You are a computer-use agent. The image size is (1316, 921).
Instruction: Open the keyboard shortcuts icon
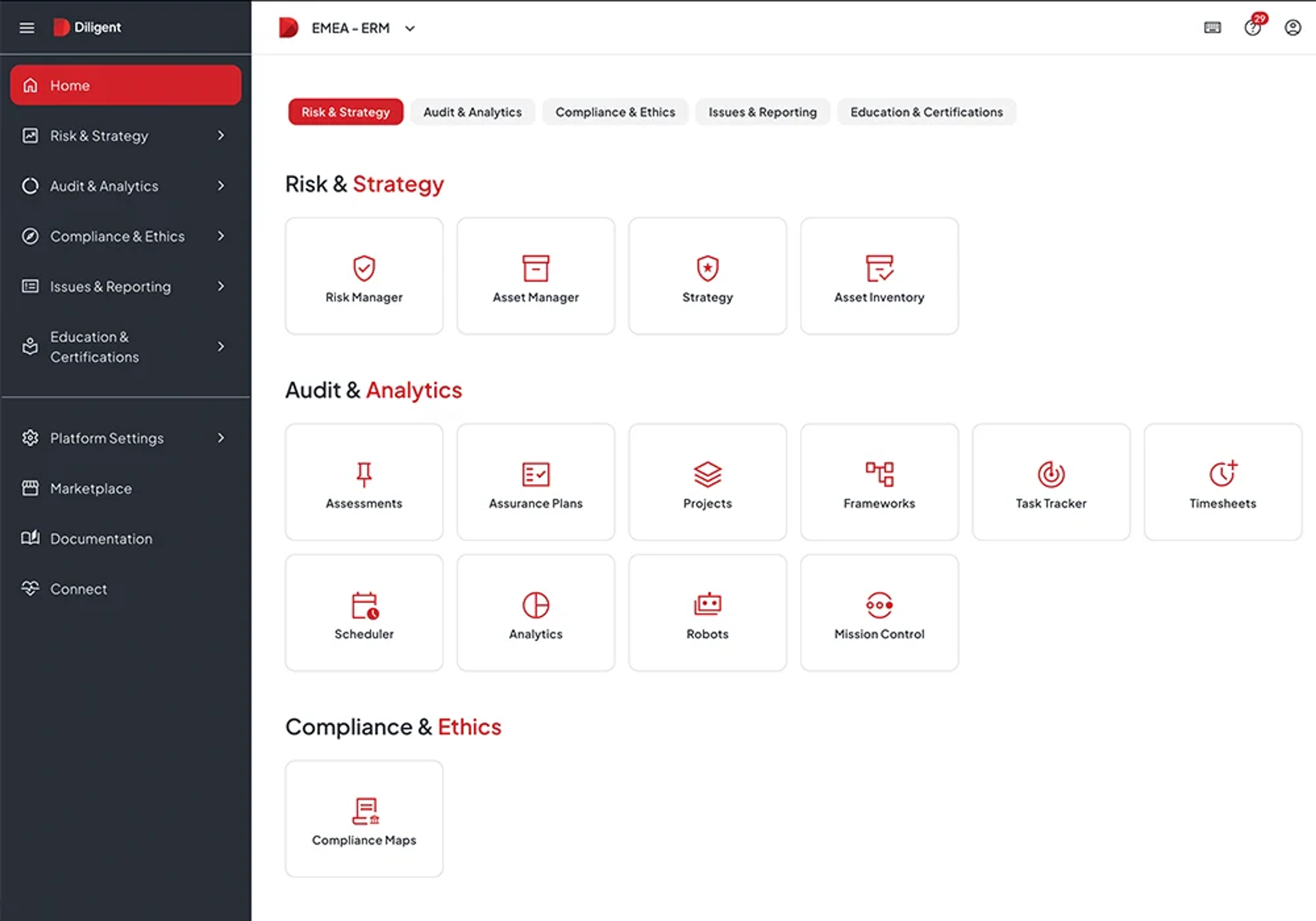(1212, 27)
